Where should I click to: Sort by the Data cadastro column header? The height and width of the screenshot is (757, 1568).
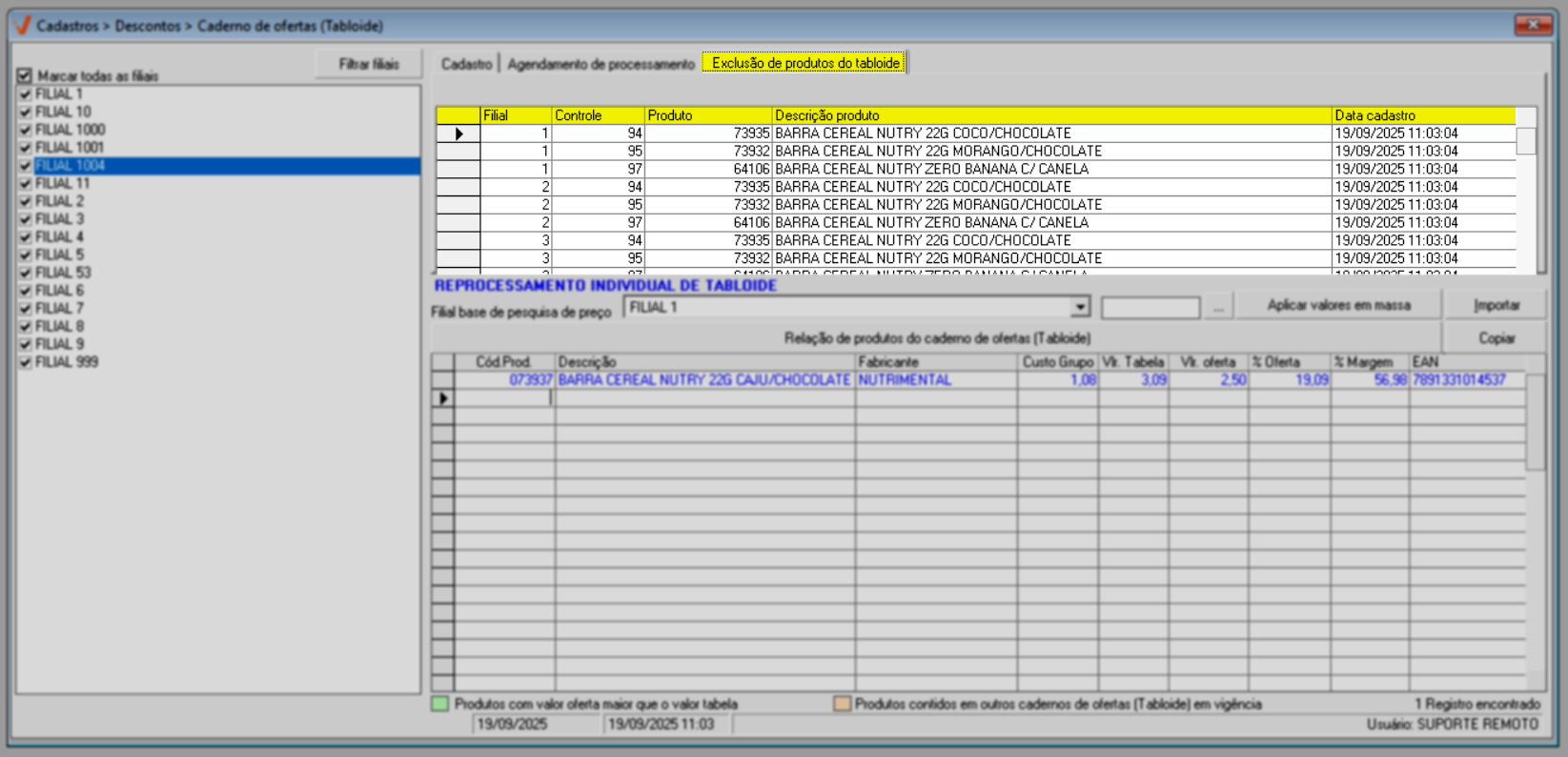click(x=1423, y=115)
